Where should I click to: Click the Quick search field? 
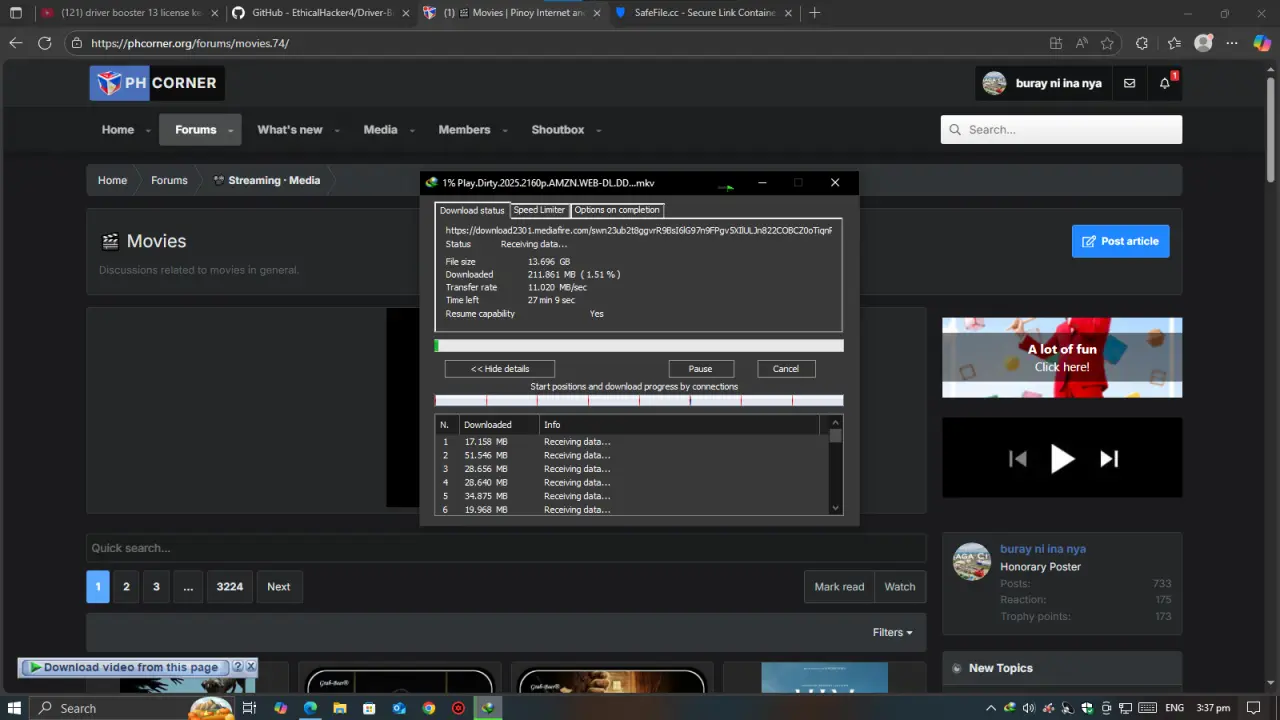coord(506,548)
